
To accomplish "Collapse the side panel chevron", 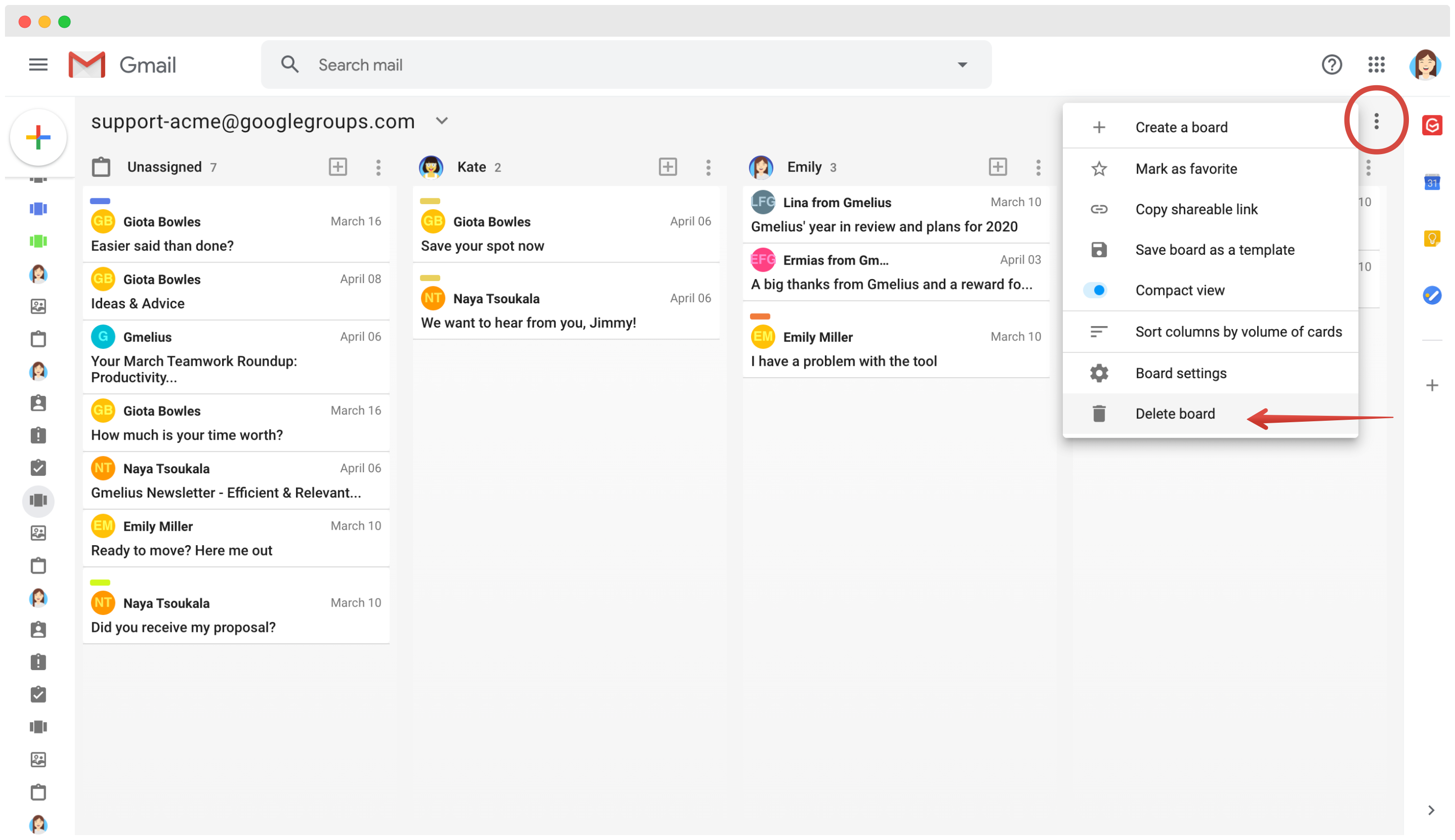I will [x=1431, y=810].
